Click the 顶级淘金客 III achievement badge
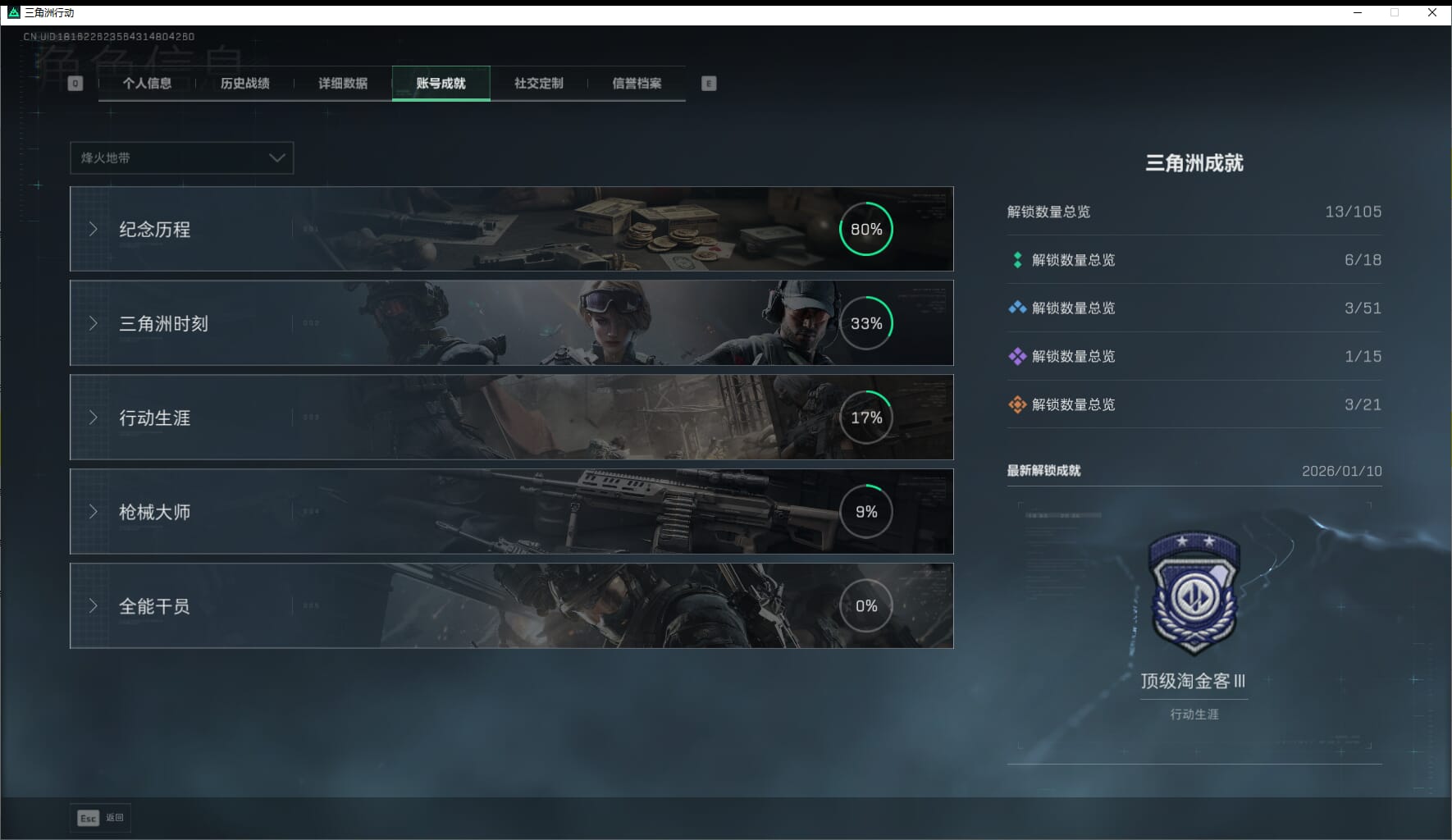 click(x=1194, y=594)
